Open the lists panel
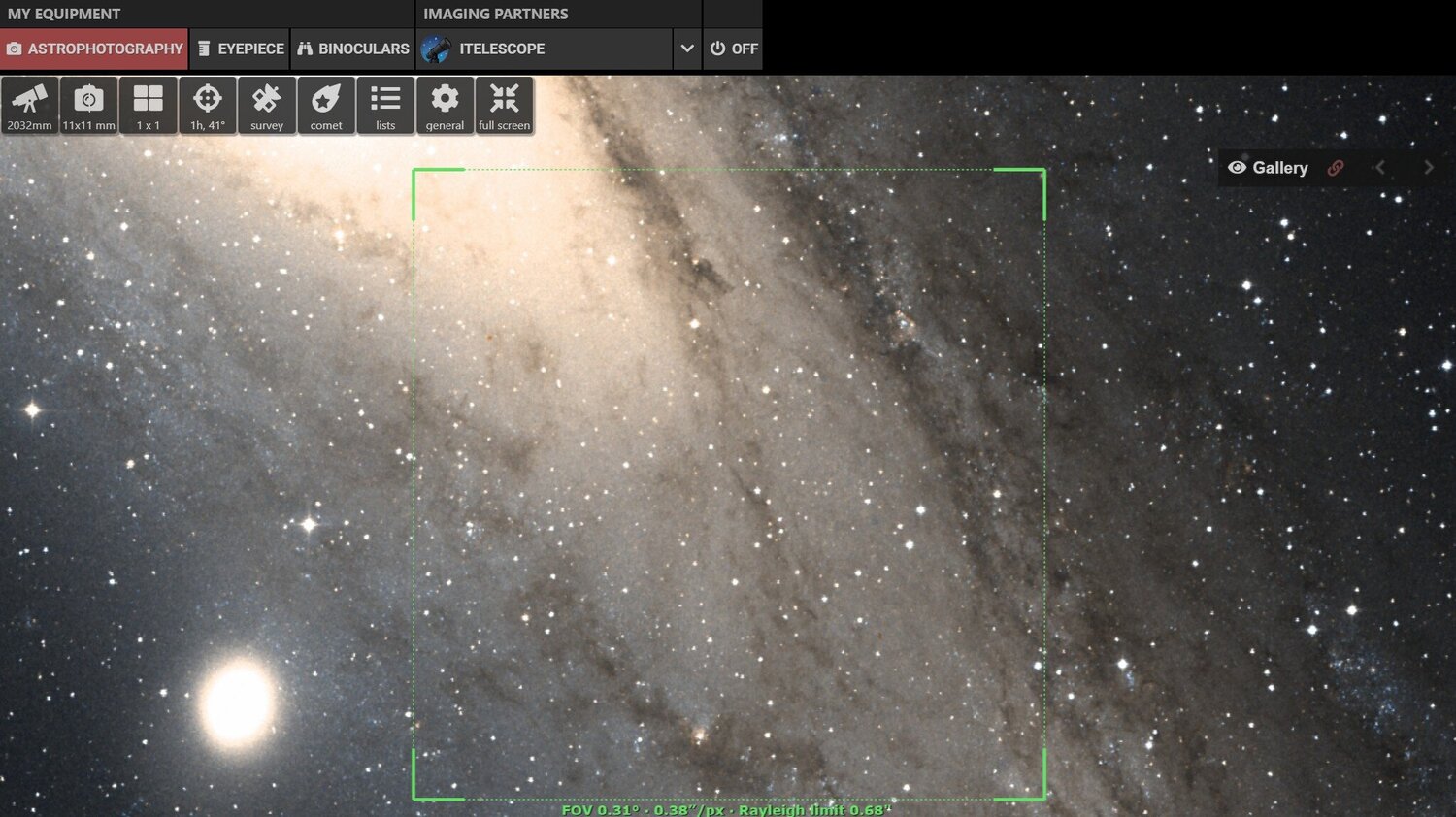 point(385,105)
